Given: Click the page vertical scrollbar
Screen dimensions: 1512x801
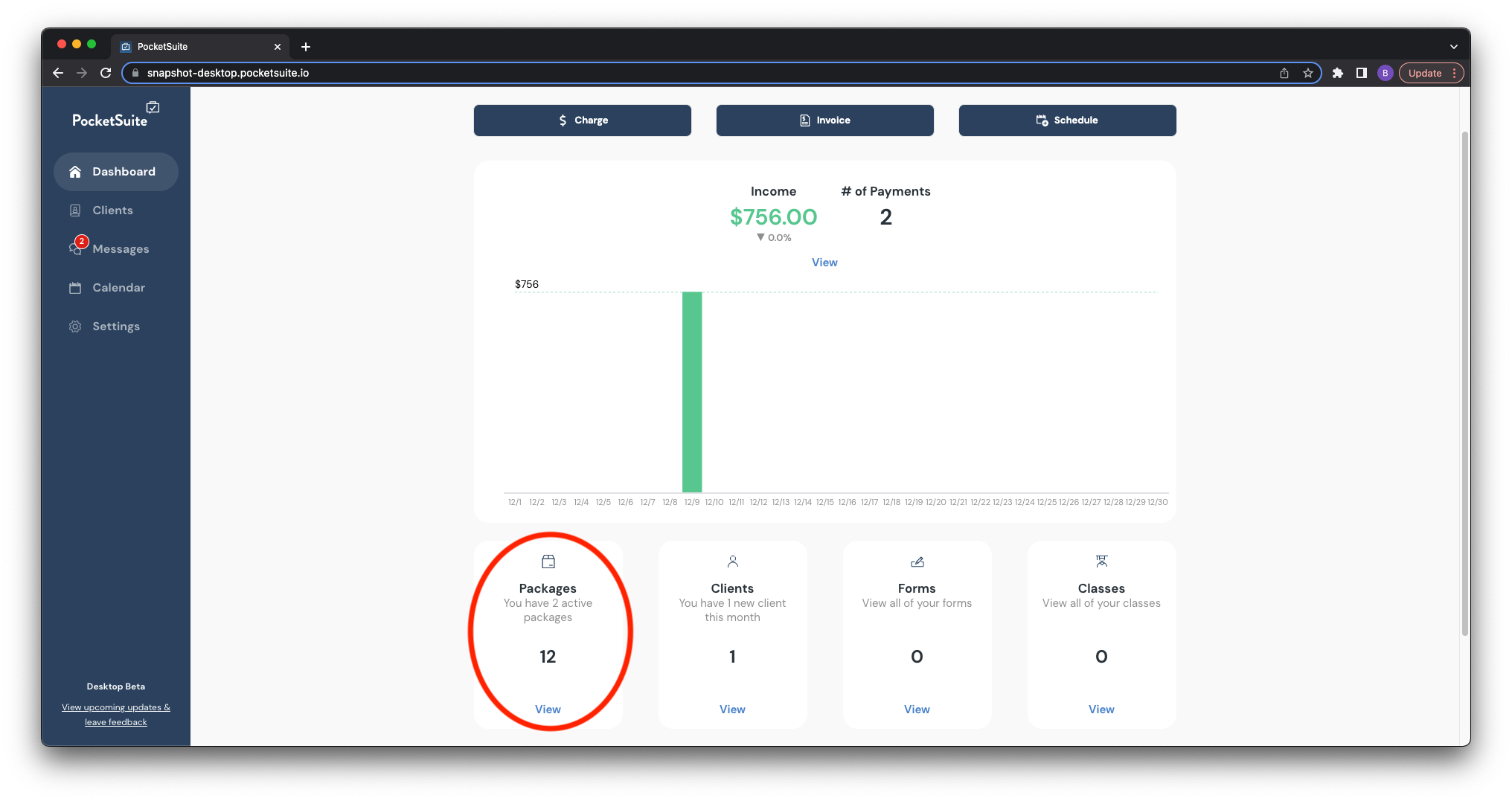Looking at the screenshot, I should [1465, 384].
